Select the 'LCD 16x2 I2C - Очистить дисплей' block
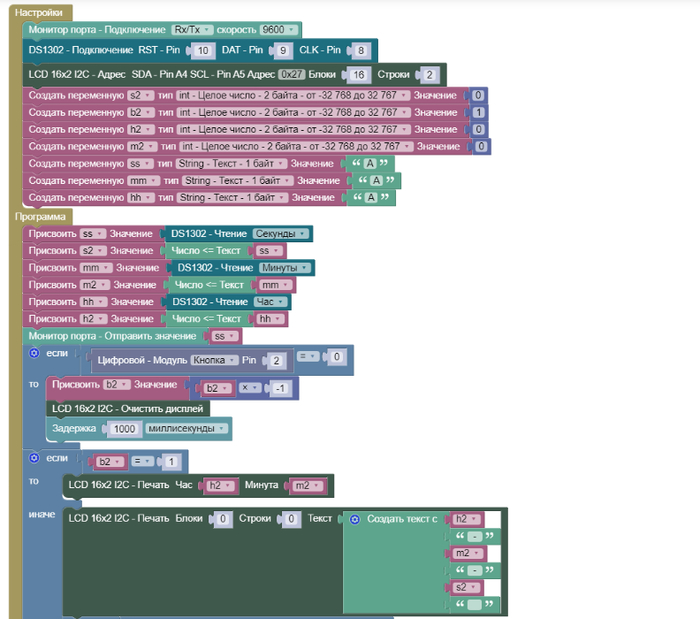 click(x=128, y=408)
